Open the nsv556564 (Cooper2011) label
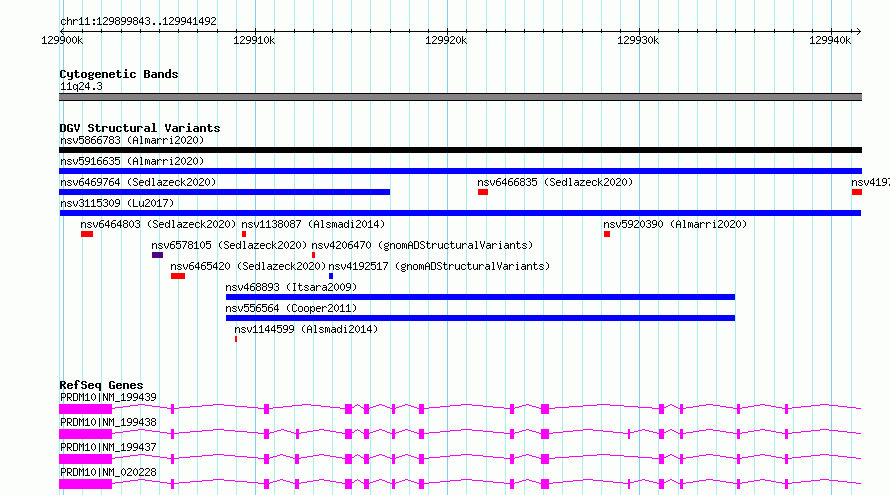890x495 pixels. pos(291,308)
